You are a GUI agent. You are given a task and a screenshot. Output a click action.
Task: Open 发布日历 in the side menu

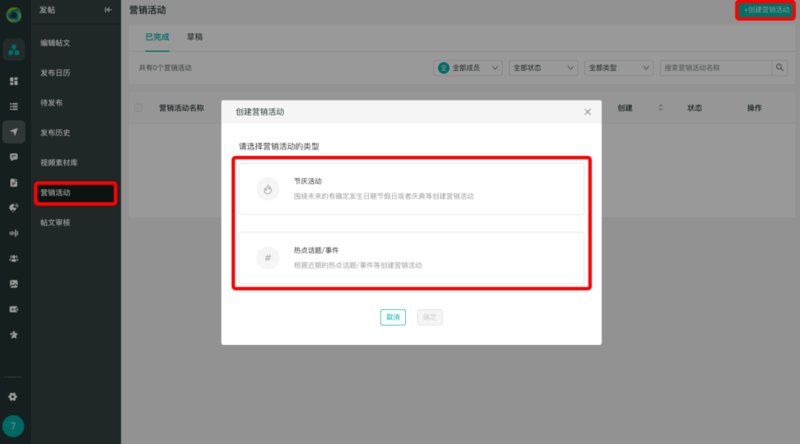pos(55,73)
